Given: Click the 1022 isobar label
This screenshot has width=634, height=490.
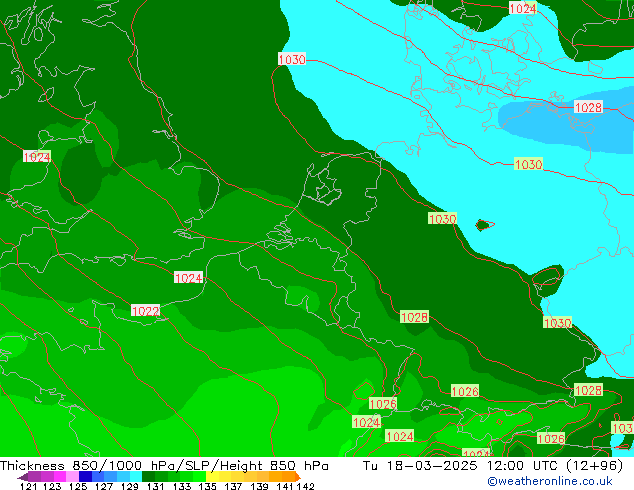Looking at the screenshot, I should pos(146,311).
